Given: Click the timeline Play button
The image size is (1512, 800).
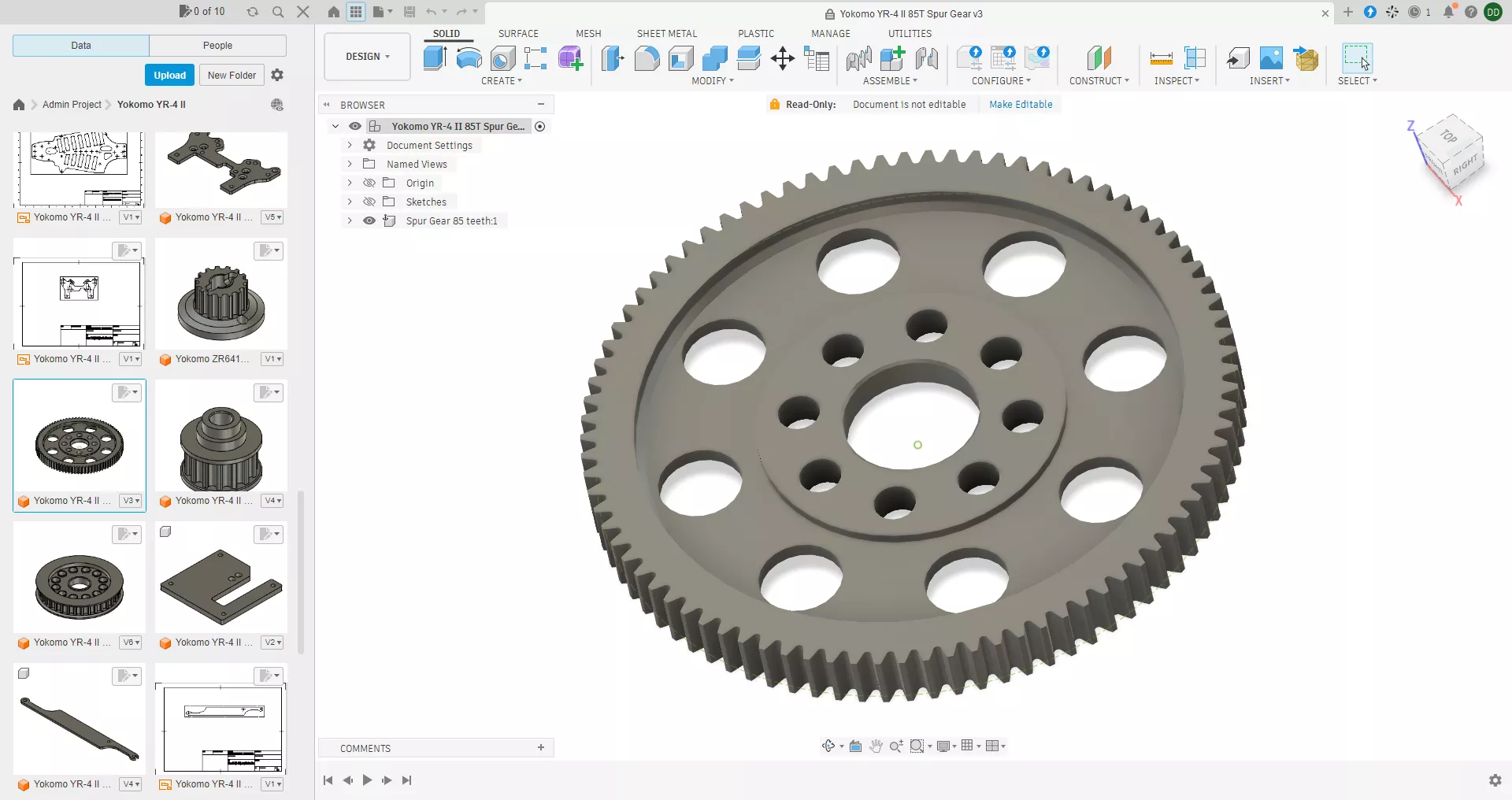Looking at the screenshot, I should pyautogui.click(x=367, y=780).
